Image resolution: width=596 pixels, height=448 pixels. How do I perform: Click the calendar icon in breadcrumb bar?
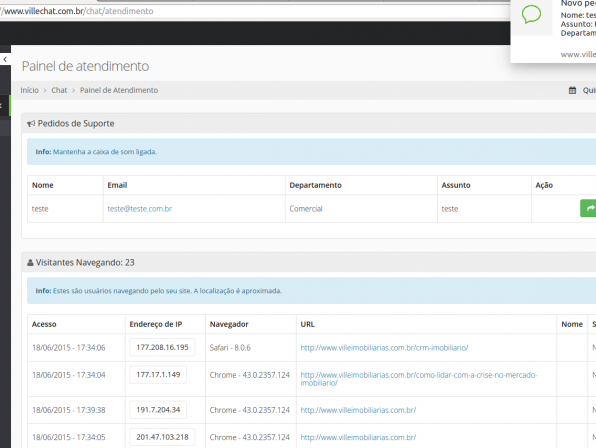click(572, 90)
